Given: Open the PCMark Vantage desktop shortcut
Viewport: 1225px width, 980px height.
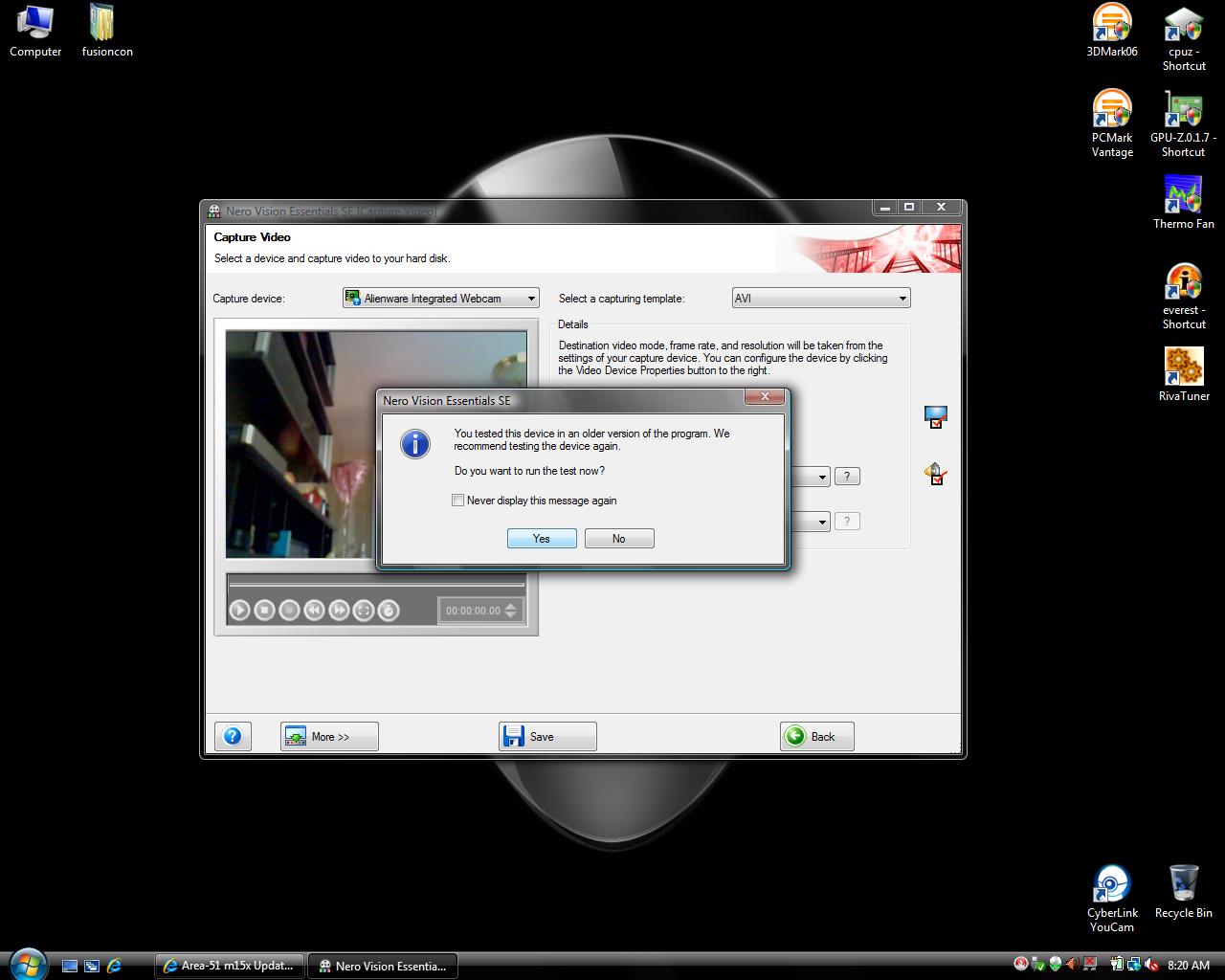Looking at the screenshot, I should pyautogui.click(x=1112, y=124).
